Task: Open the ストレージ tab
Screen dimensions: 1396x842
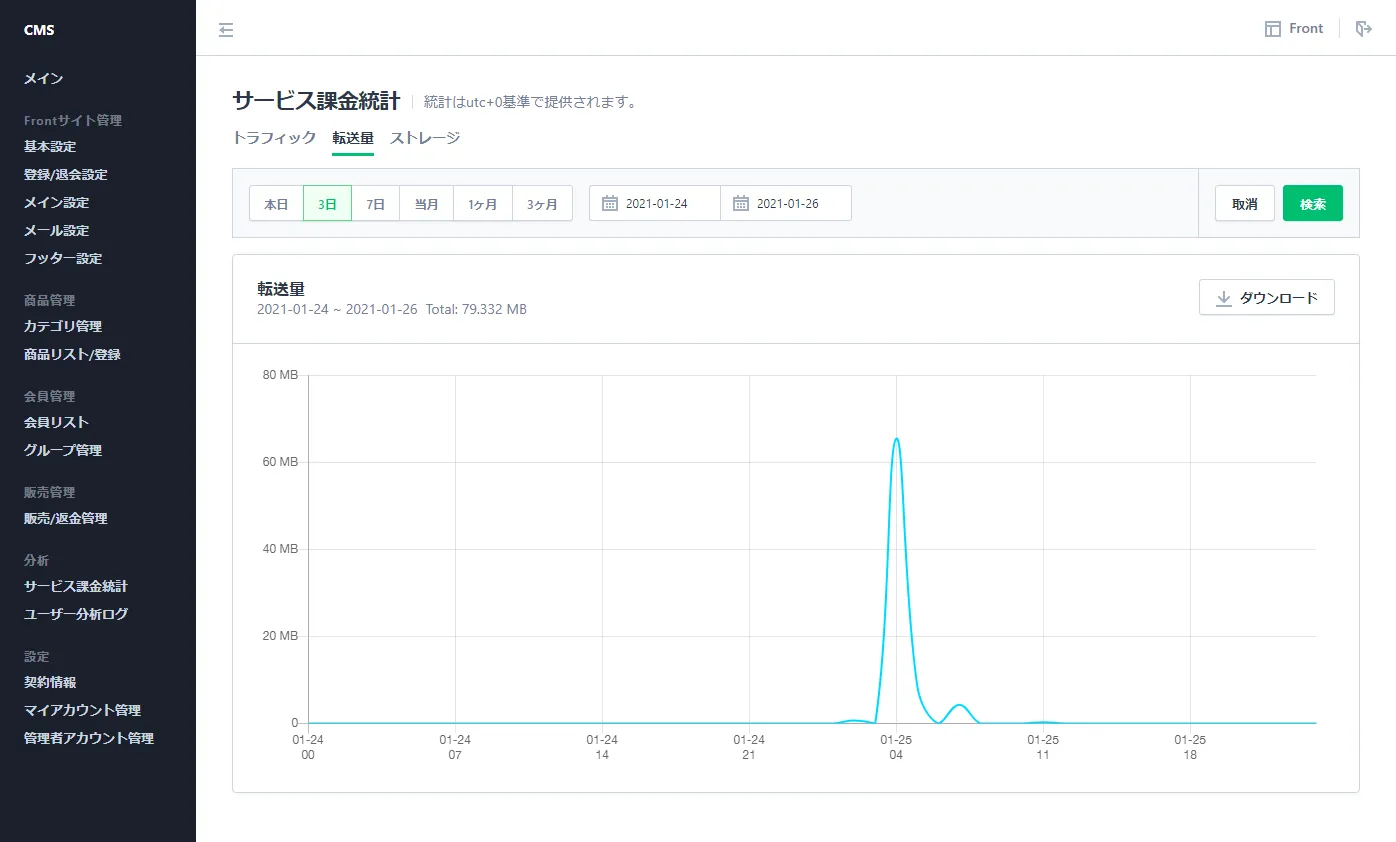Action: 425,138
